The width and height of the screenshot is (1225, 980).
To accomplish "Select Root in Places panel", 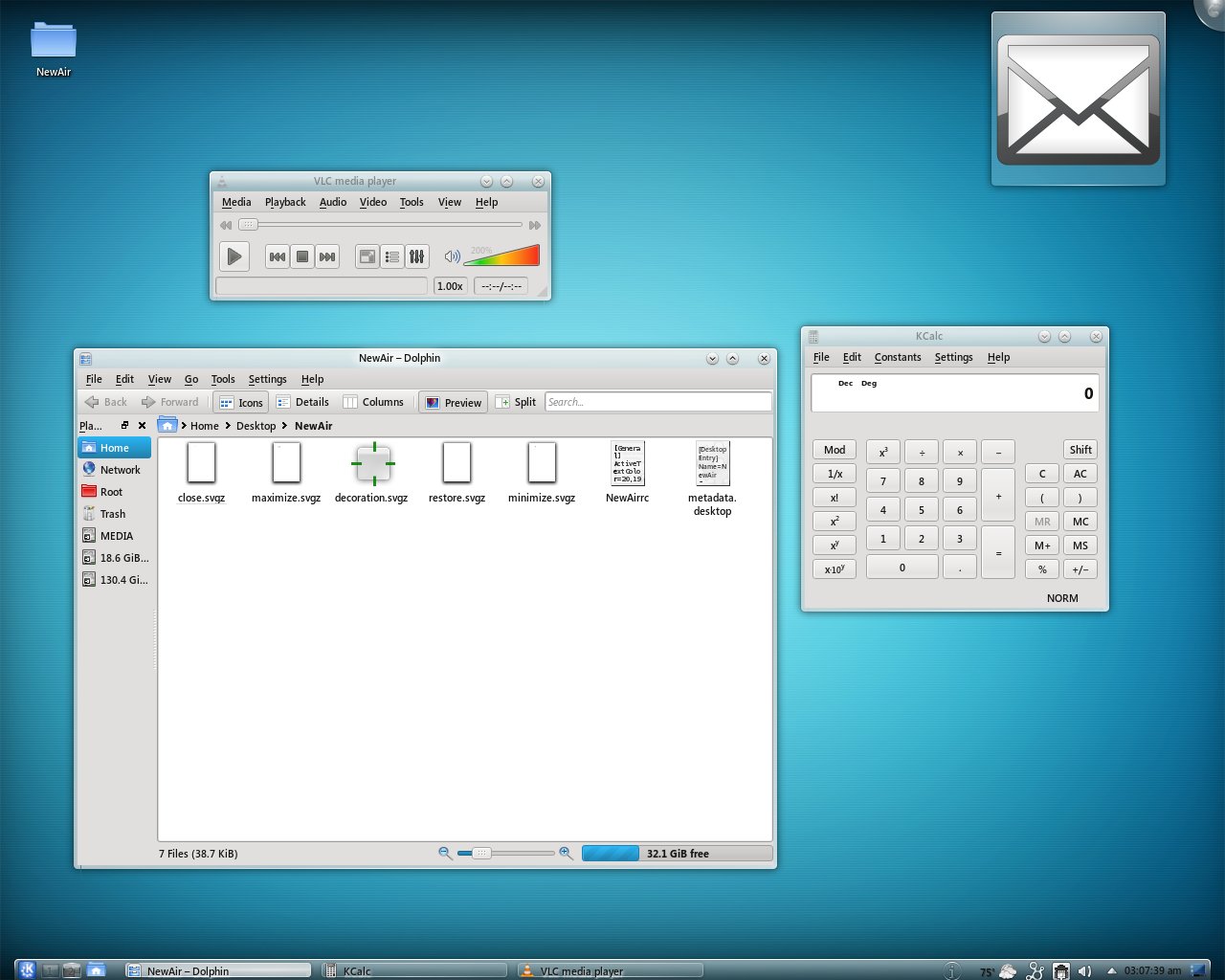I will point(115,492).
